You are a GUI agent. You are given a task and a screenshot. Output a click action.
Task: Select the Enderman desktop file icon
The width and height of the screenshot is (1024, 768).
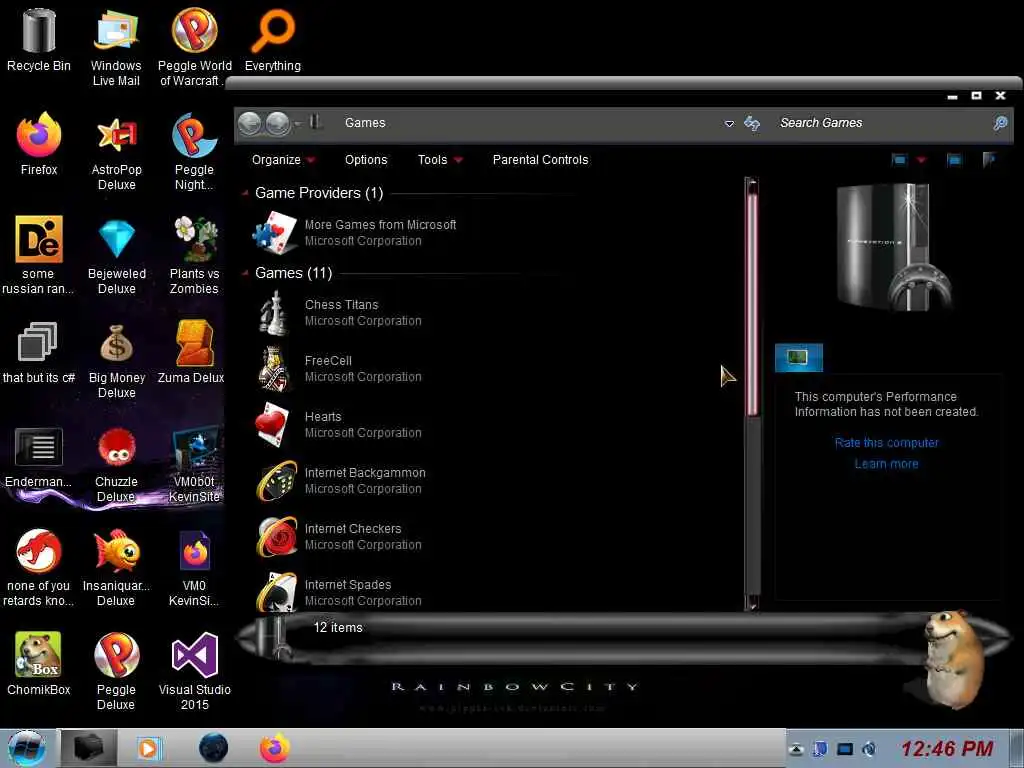[39, 447]
